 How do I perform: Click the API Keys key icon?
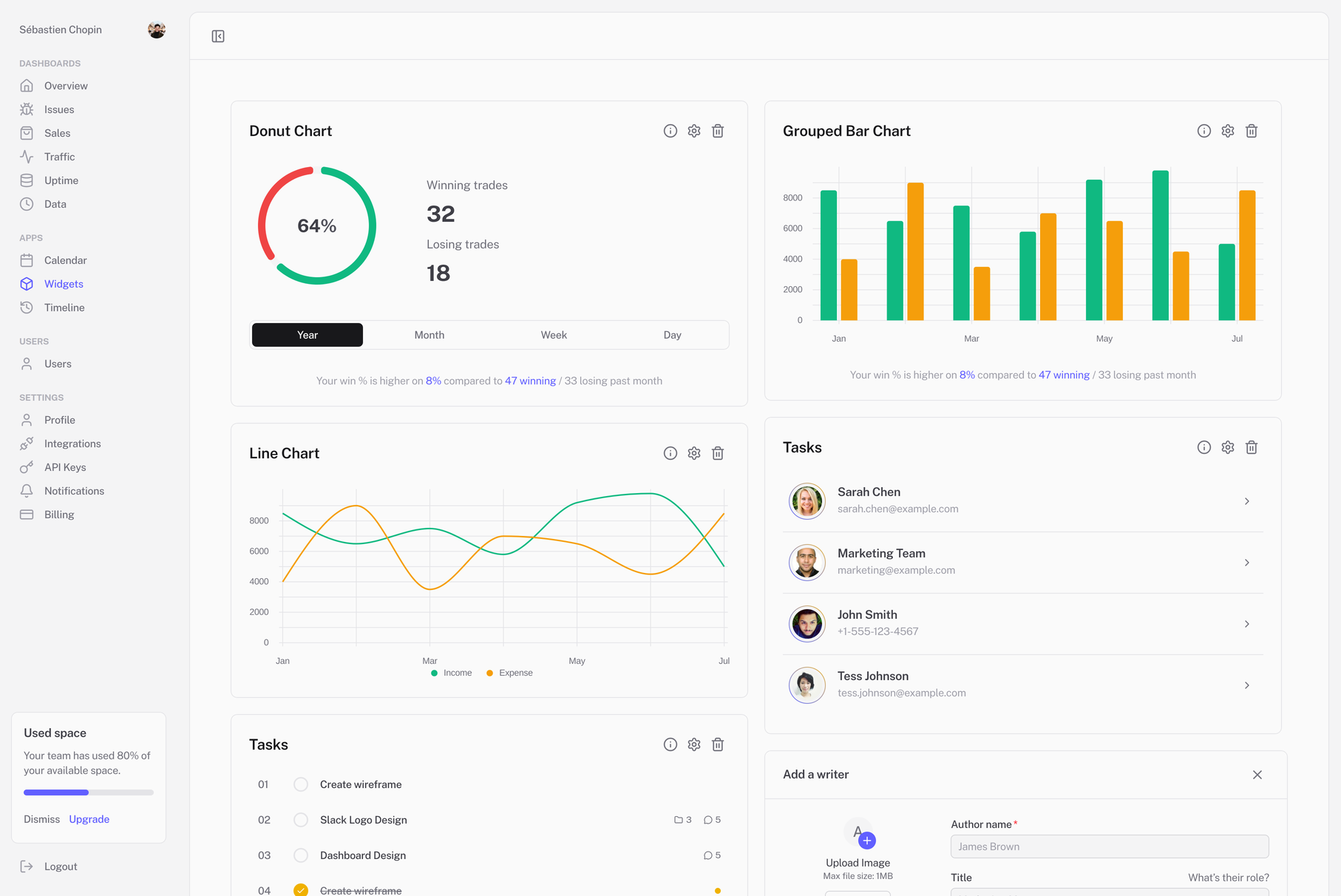(27, 467)
